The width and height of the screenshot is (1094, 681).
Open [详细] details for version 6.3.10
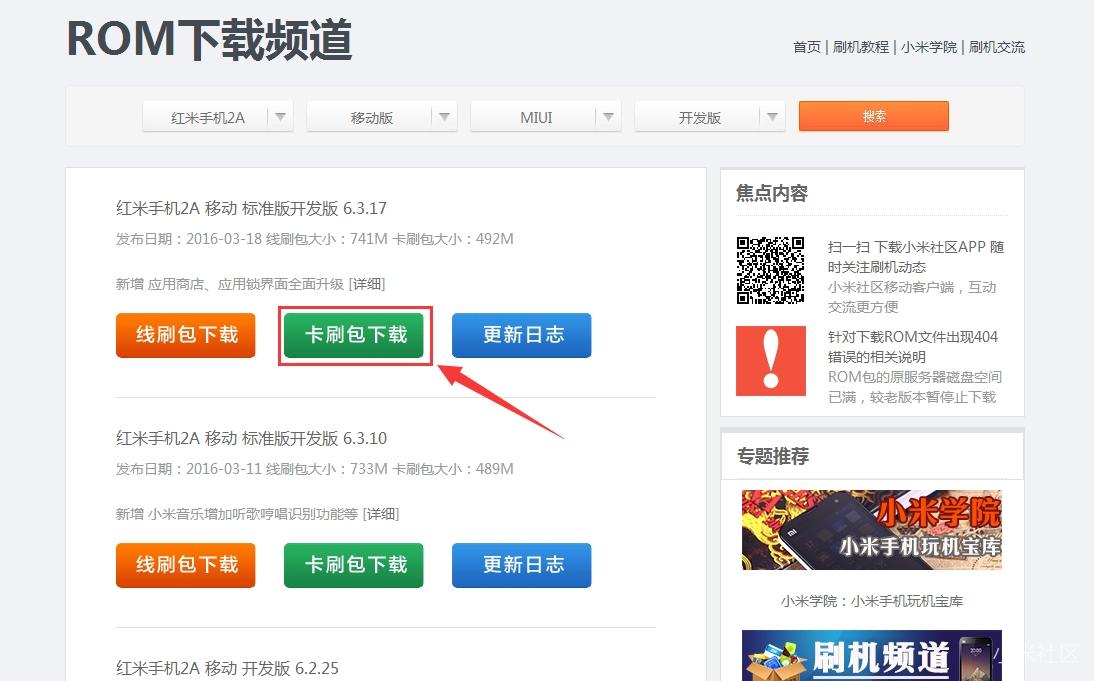(384, 513)
